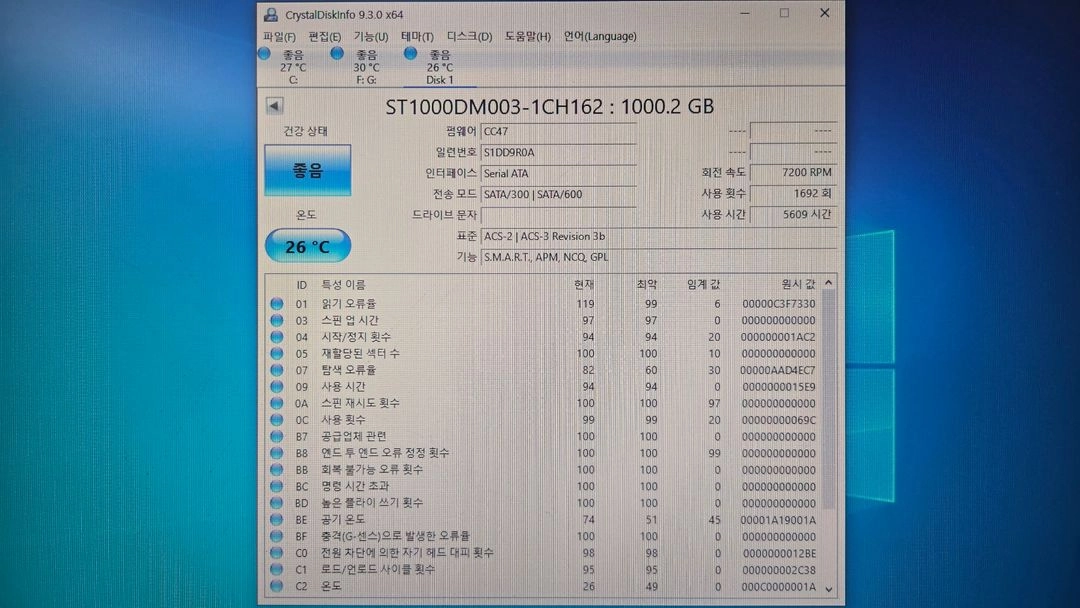Click the status icon of row BB 회복 불가능 오류
Image resolution: width=1080 pixels, height=608 pixels.
277,469
